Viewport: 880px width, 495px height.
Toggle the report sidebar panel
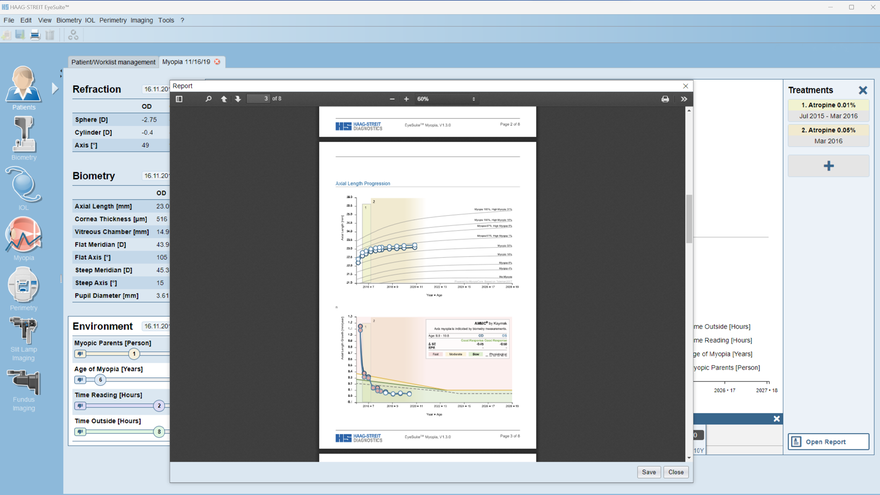[x=179, y=99]
